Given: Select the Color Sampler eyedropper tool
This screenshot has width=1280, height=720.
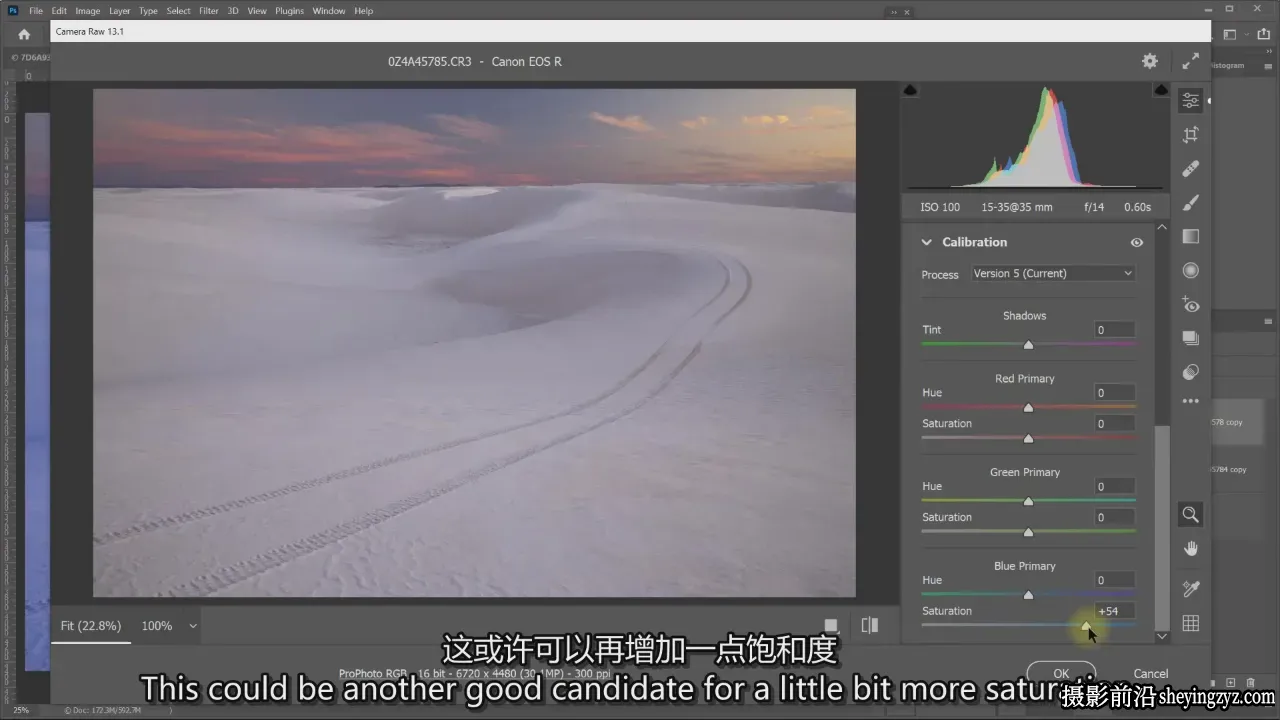Looking at the screenshot, I should [x=1190, y=589].
